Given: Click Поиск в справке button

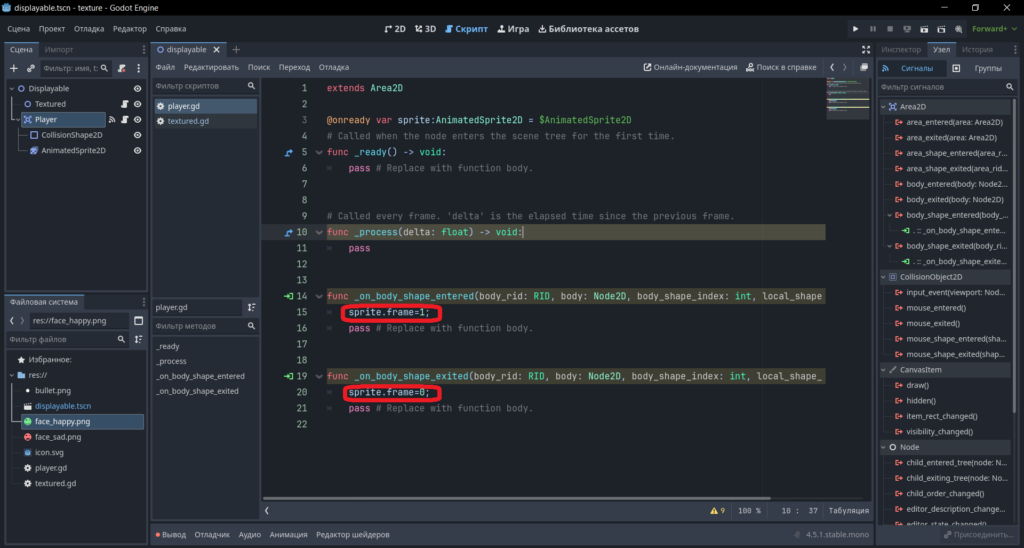Looking at the screenshot, I should [x=781, y=67].
